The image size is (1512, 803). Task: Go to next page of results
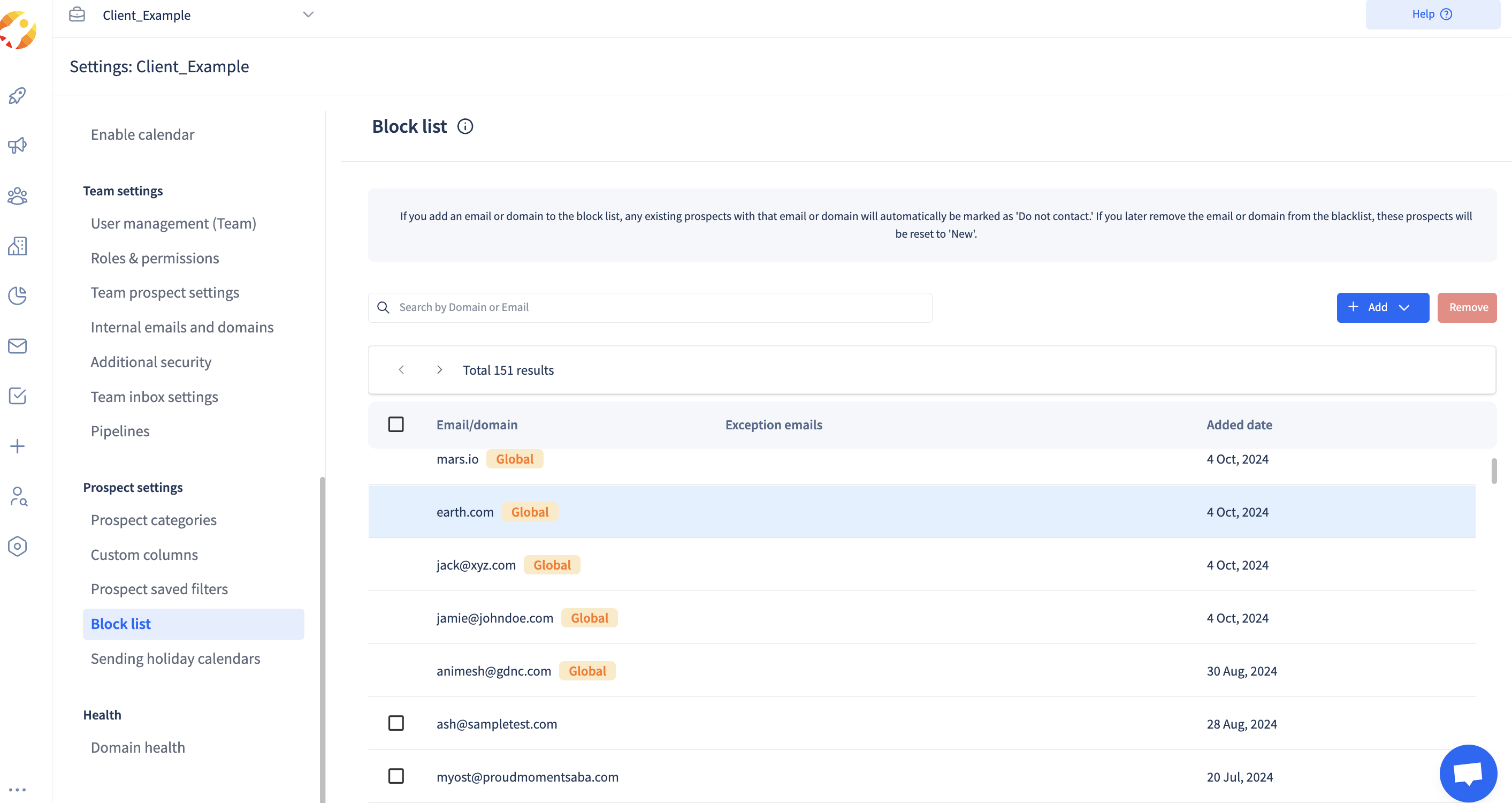pos(439,369)
